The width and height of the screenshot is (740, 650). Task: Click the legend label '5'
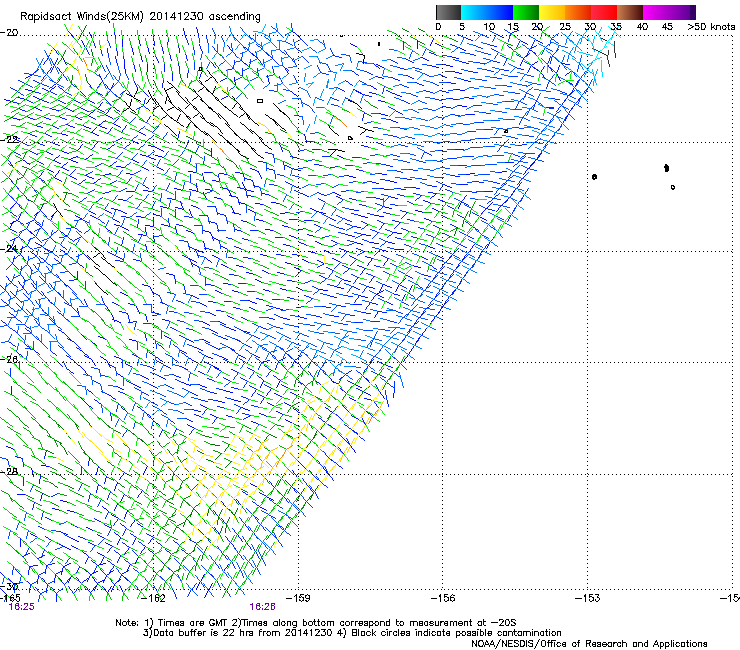click(462, 27)
